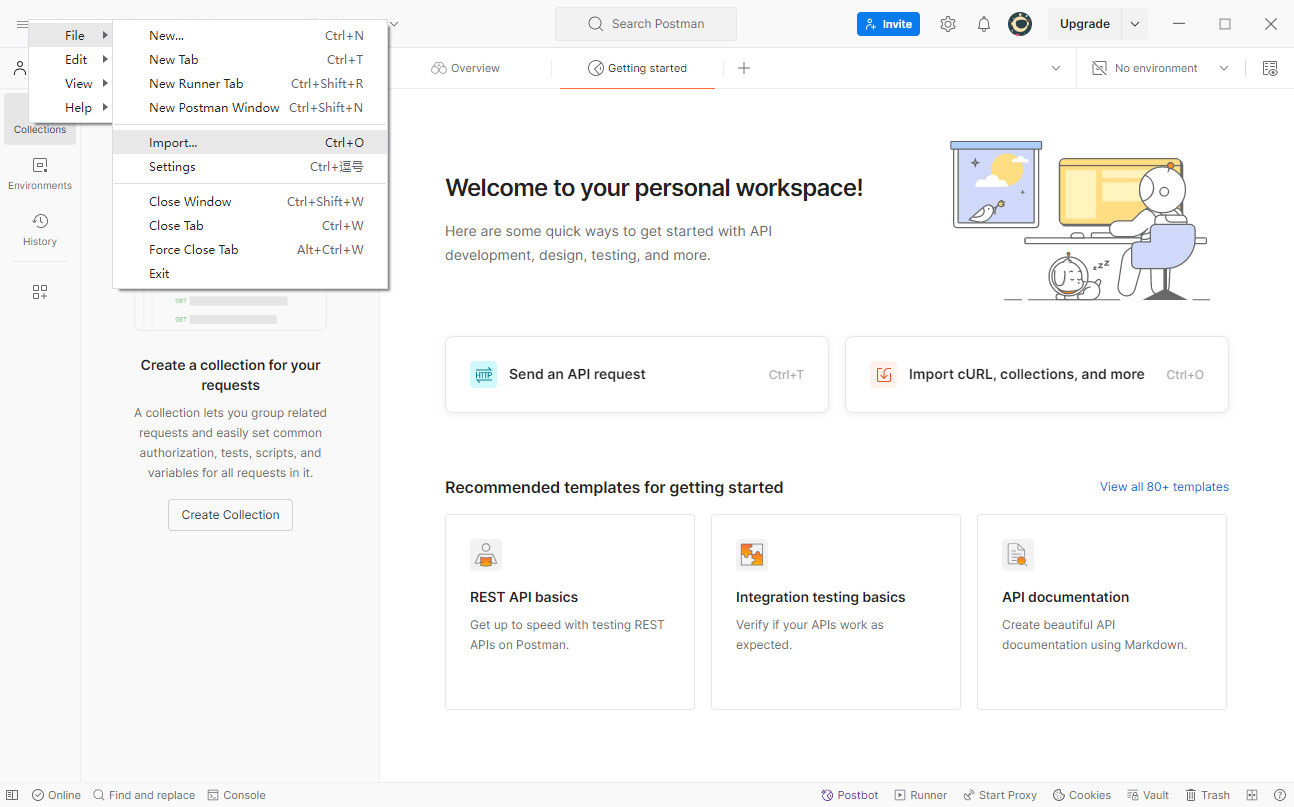1294x807 pixels.
Task: Open the View all 80+ templates link
Action: pyautogui.click(x=1164, y=487)
